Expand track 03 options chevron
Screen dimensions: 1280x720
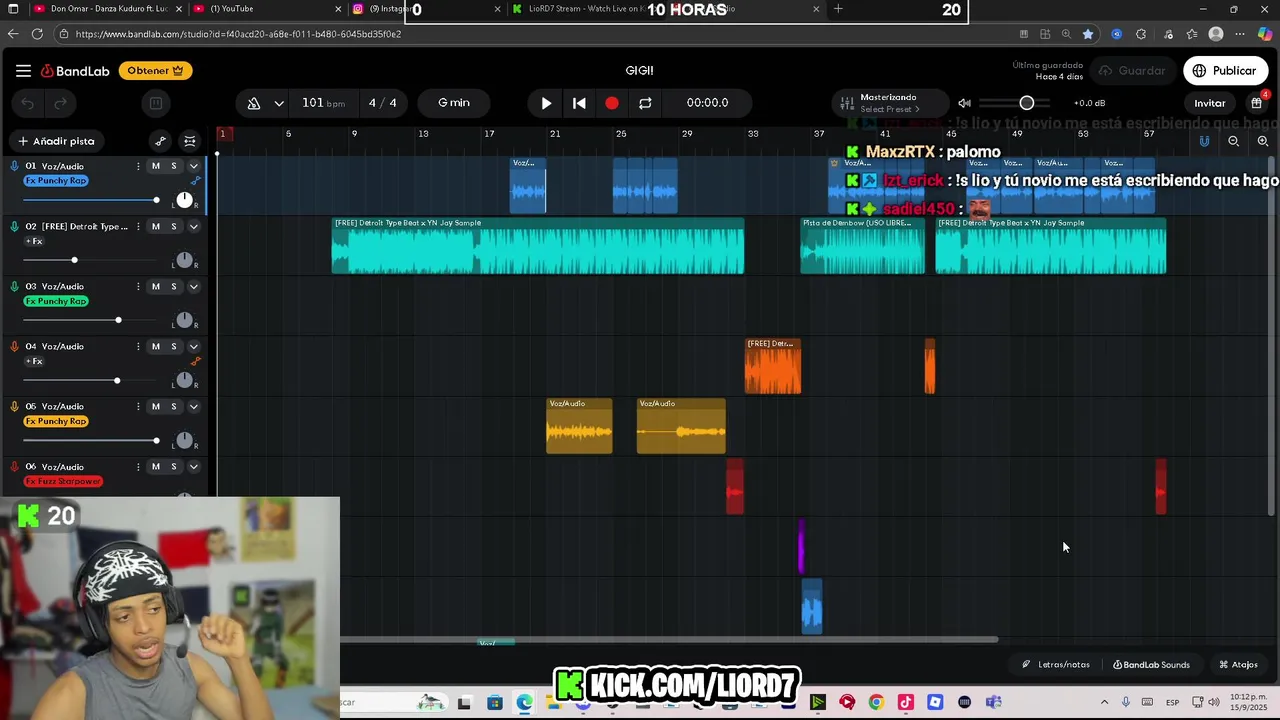[x=193, y=286]
